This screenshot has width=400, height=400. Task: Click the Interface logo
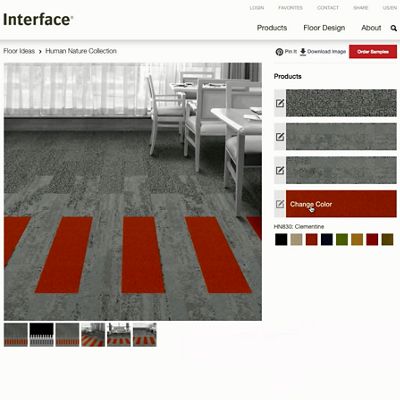point(38,20)
